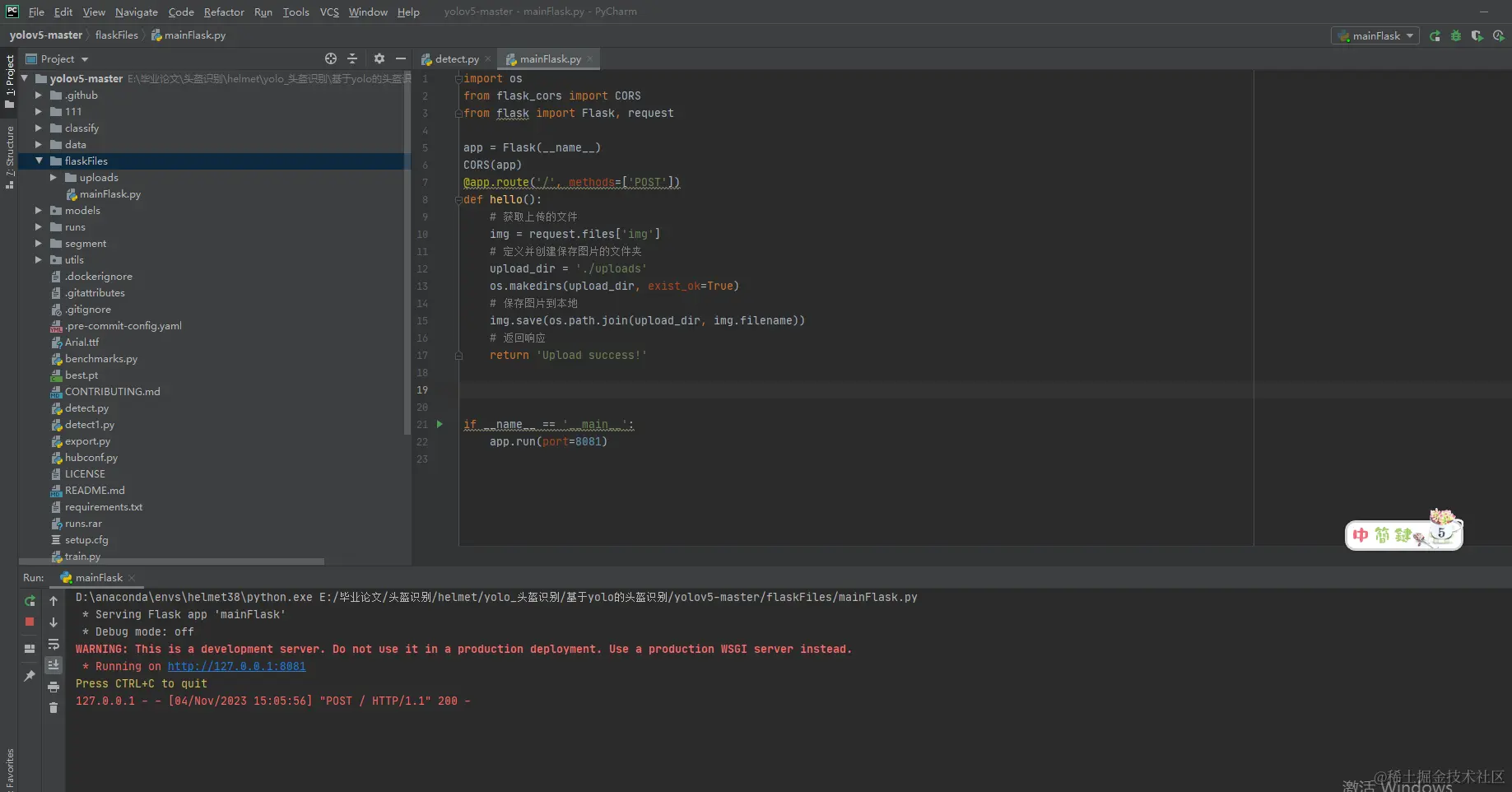1512x792 pixels.
Task: Run mainFlask with coverage
Action: pos(1477,36)
